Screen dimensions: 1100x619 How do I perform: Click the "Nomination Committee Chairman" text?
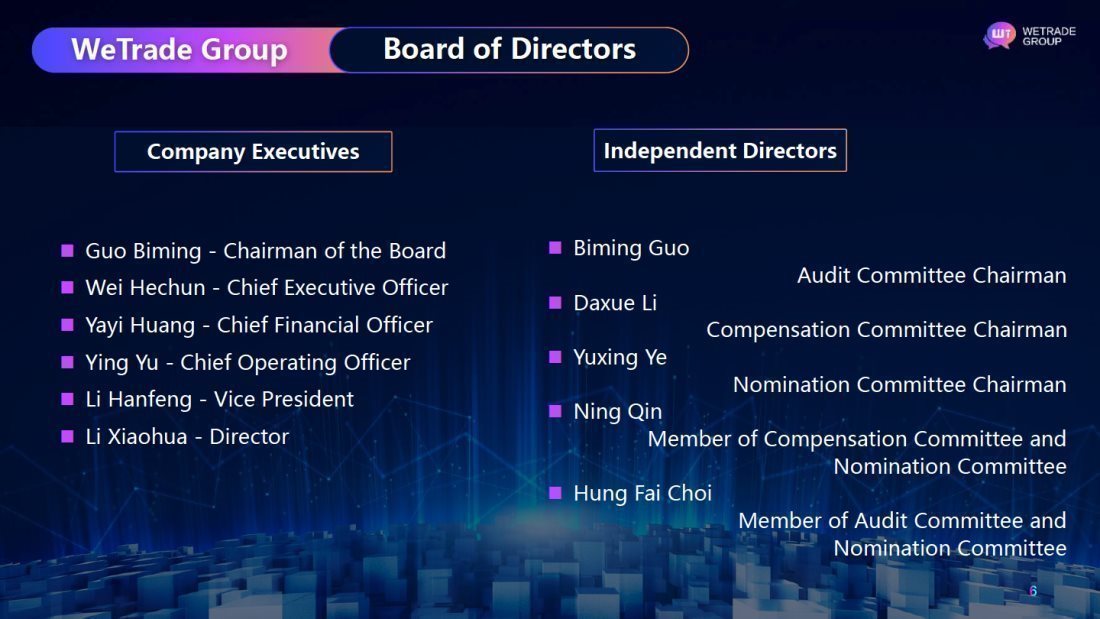[x=899, y=384]
